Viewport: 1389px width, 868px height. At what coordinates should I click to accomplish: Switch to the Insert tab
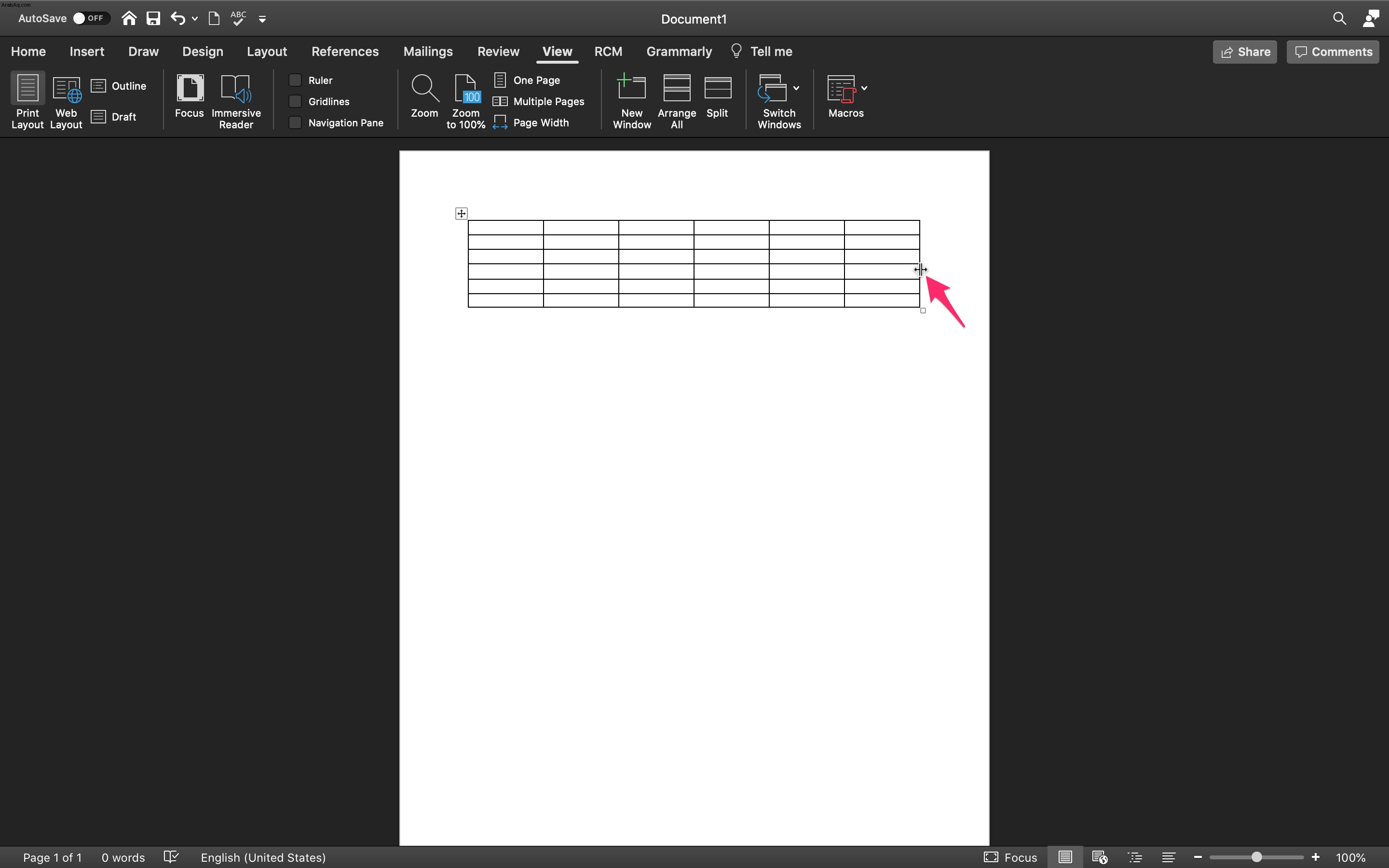pos(87,52)
